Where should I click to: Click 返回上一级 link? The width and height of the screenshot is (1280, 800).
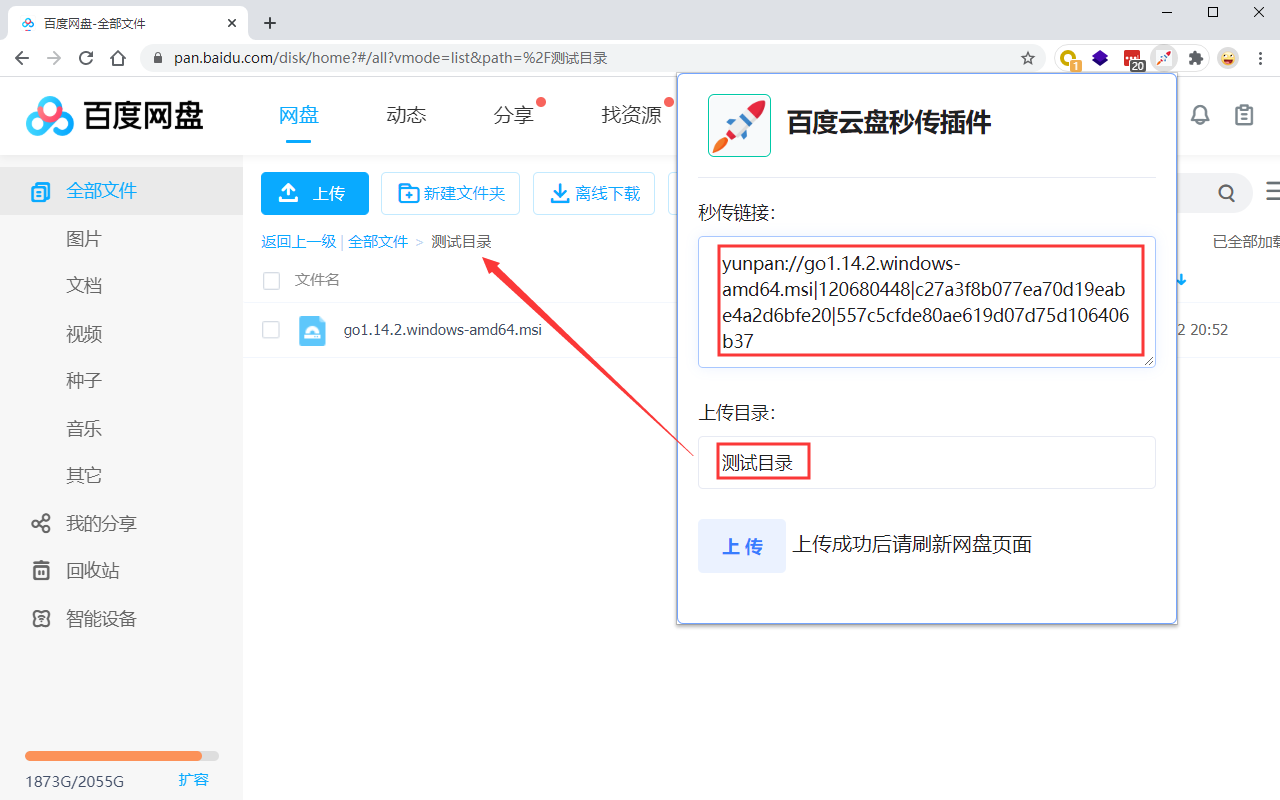(299, 242)
